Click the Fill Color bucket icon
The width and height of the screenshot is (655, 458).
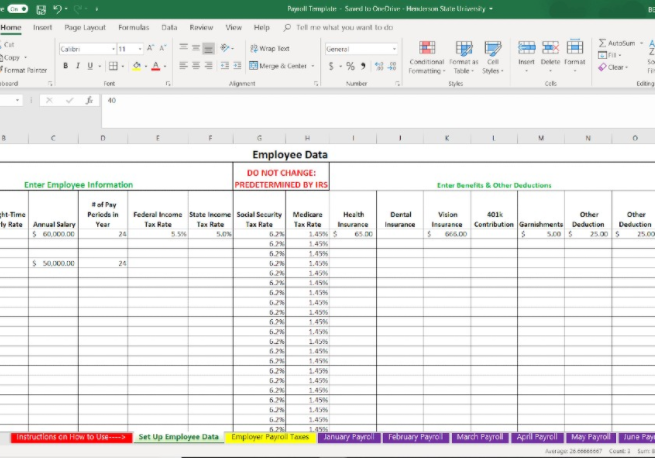(137, 66)
